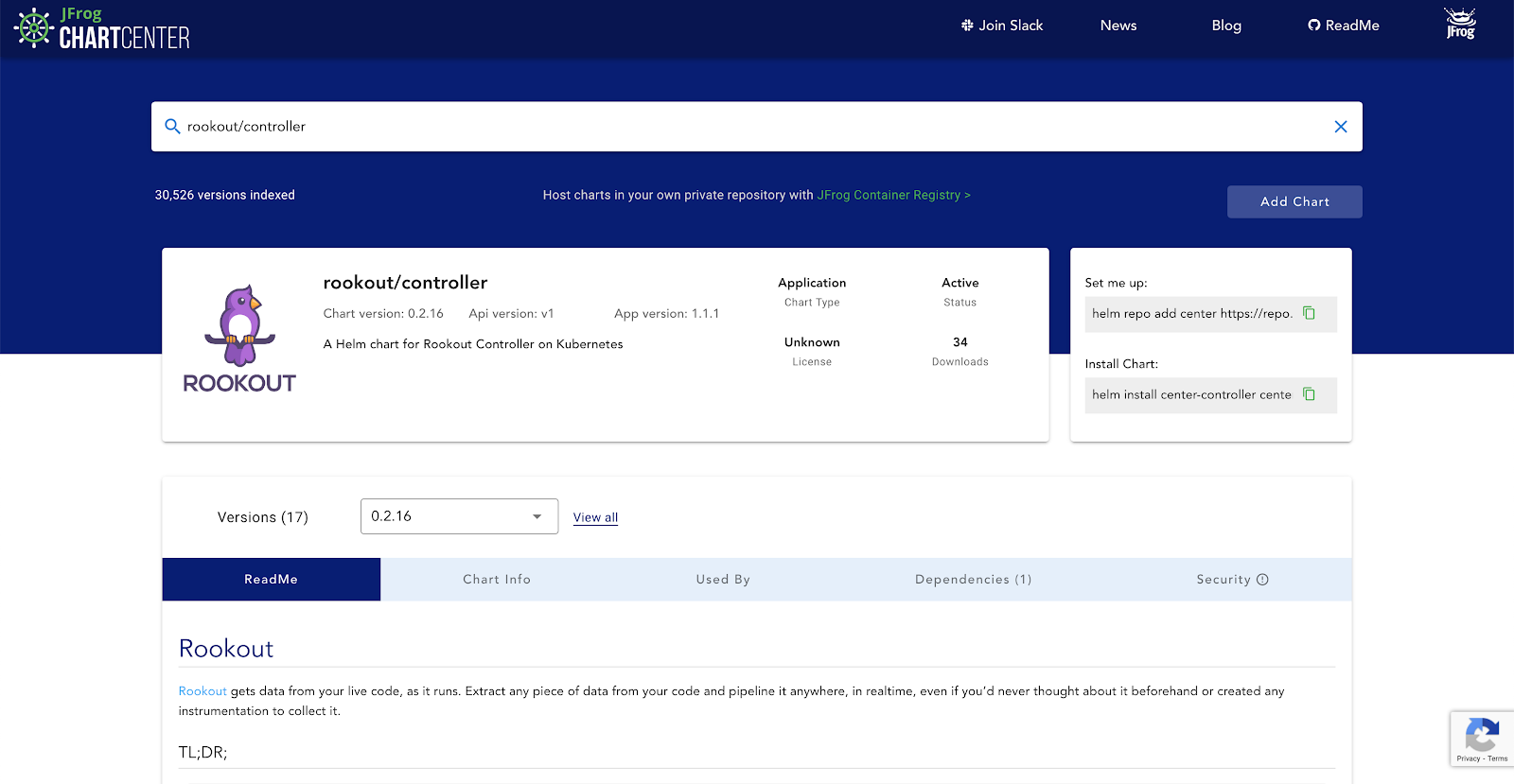Click the 'Active' status value
The image size is (1514, 784).
[x=959, y=283]
